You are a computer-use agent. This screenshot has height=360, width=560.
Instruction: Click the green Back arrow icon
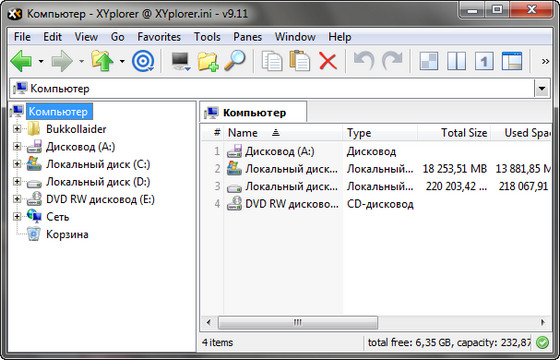pyautogui.click(x=21, y=61)
